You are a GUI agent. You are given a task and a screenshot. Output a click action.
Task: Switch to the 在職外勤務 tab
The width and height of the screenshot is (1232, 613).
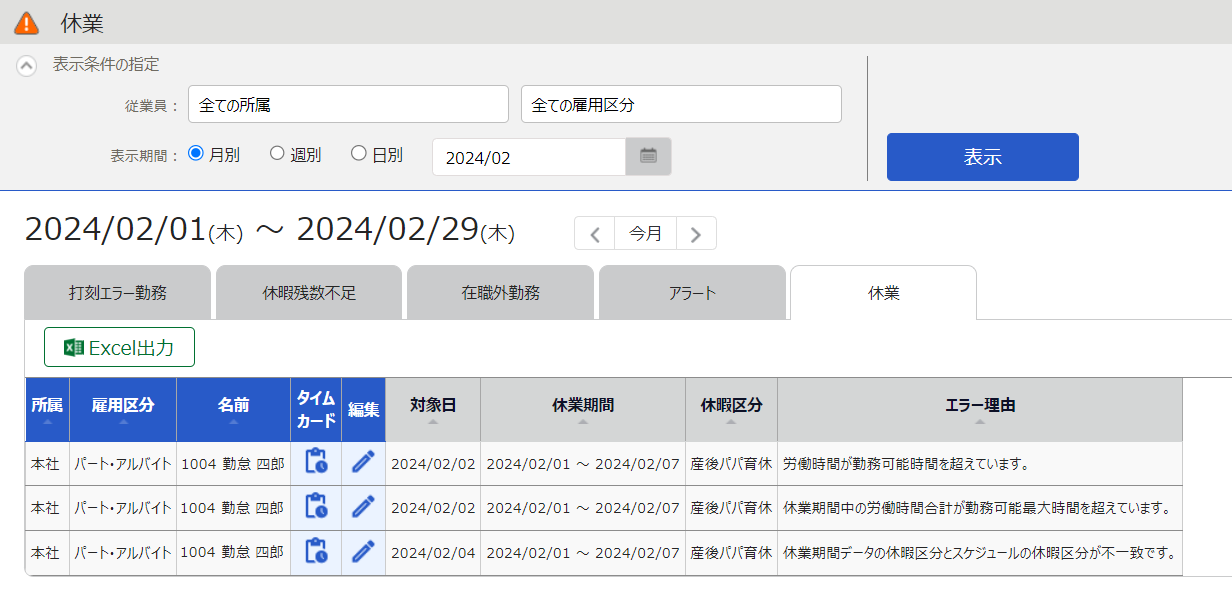501,293
